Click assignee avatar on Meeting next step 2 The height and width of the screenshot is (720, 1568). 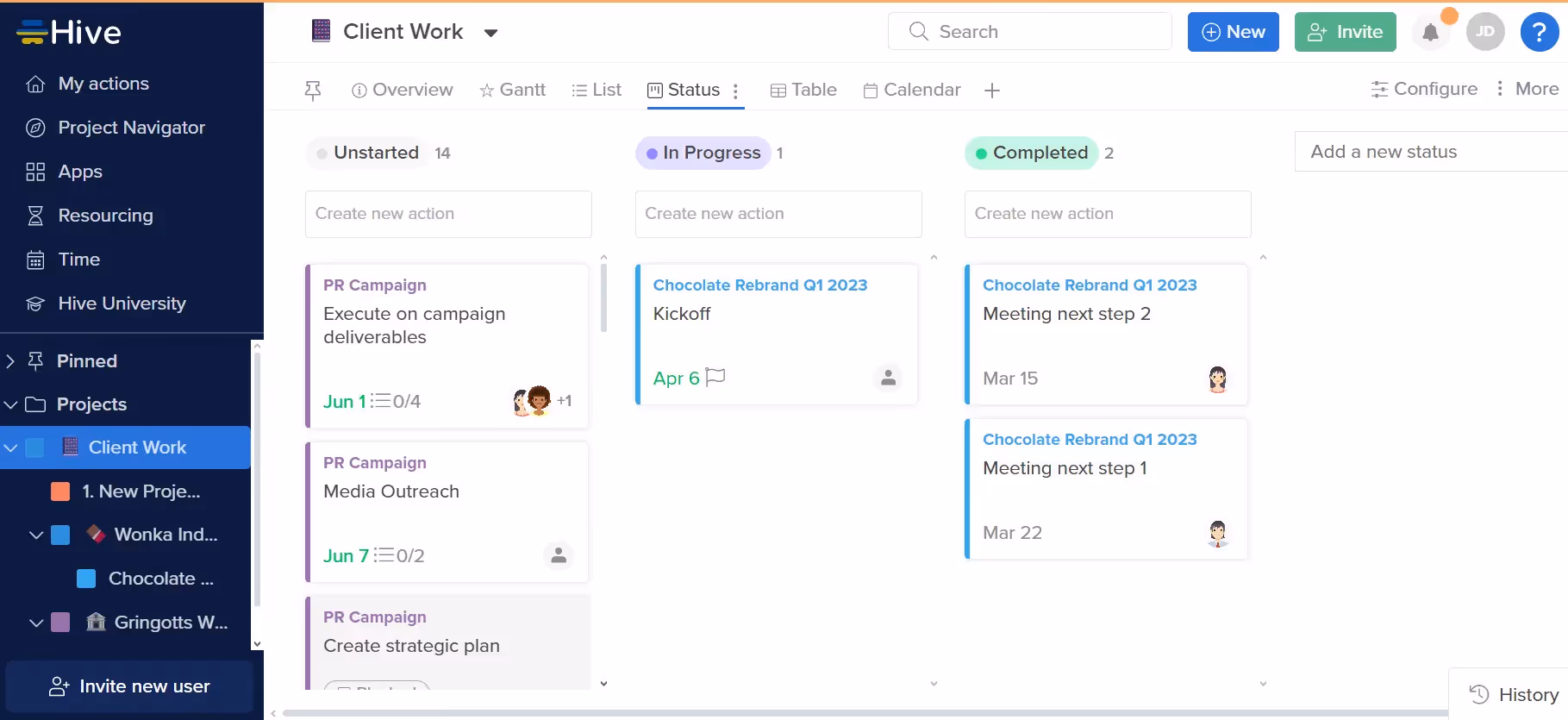pyautogui.click(x=1217, y=379)
